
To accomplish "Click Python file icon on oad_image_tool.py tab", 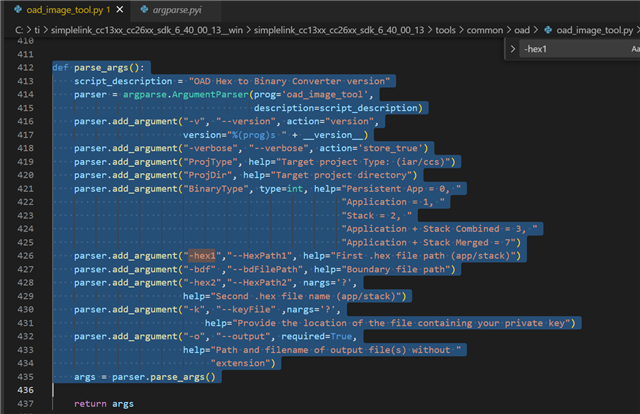I will click(x=18, y=9).
